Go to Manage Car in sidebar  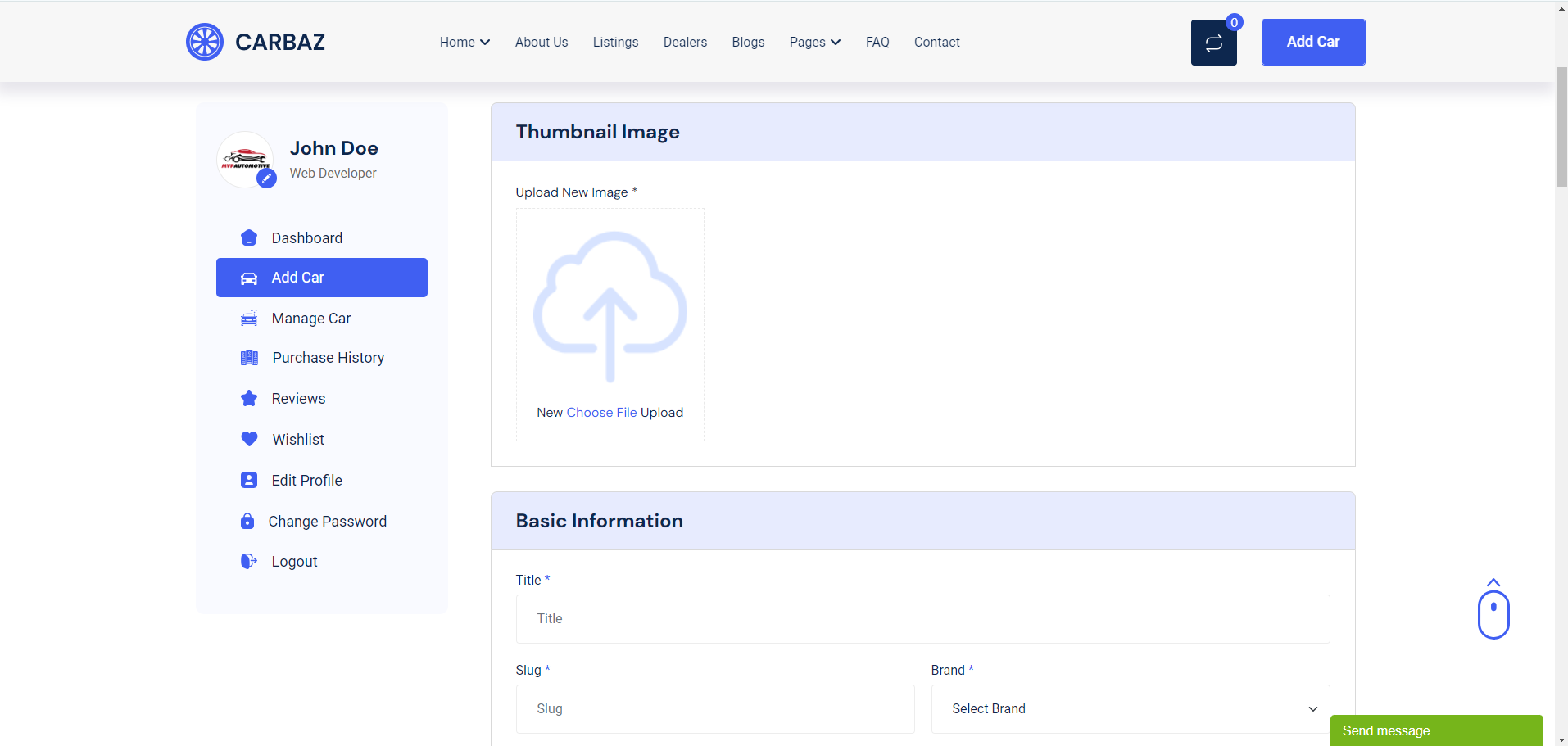310,319
